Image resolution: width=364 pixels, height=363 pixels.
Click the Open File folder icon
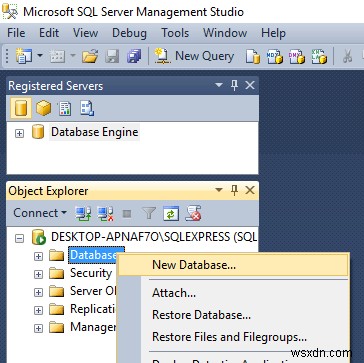tap(90, 56)
